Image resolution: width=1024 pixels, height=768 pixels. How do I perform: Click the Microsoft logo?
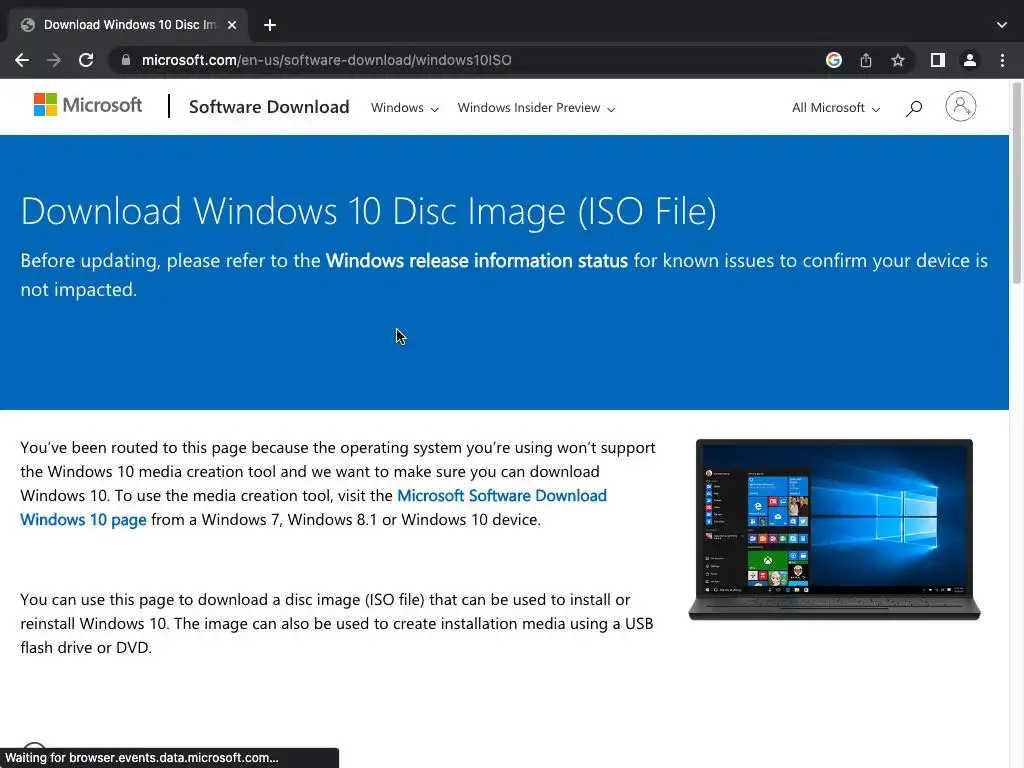pyautogui.click(x=88, y=104)
